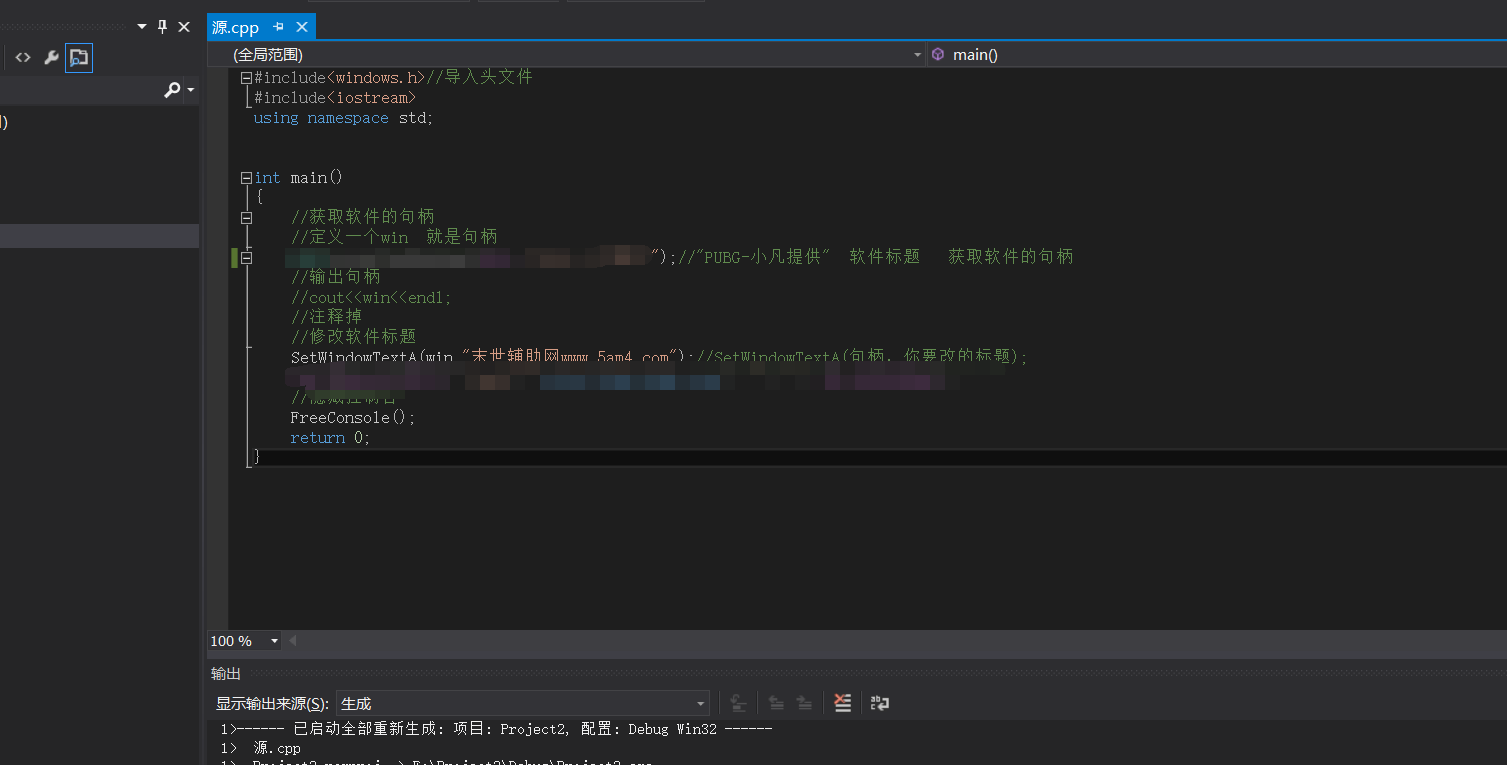Toggle the Preview Selected Items folder icon
This screenshot has height=765, width=1507.
(79, 58)
